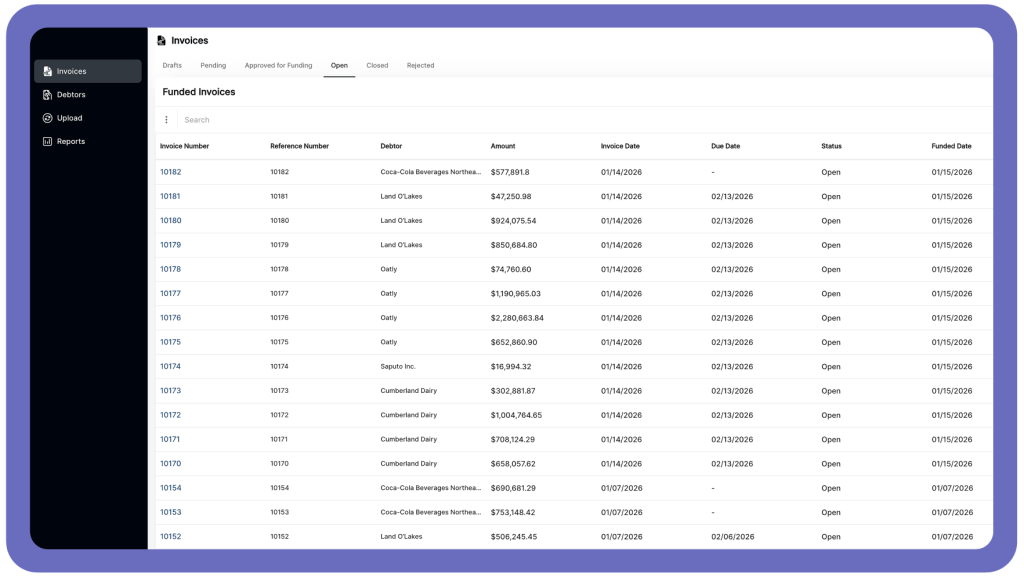
Task: Go to the Closed tab
Action: point(377,66)
